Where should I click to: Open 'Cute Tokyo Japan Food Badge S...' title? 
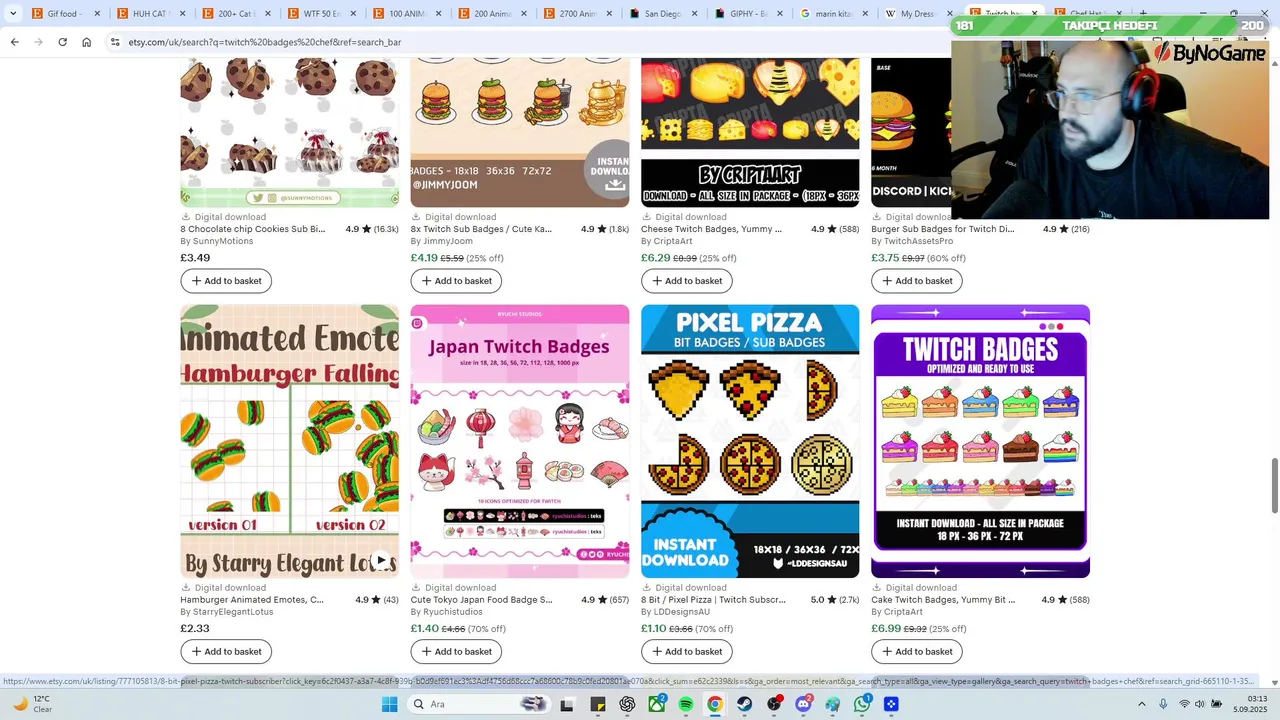(x=481, y=600)
